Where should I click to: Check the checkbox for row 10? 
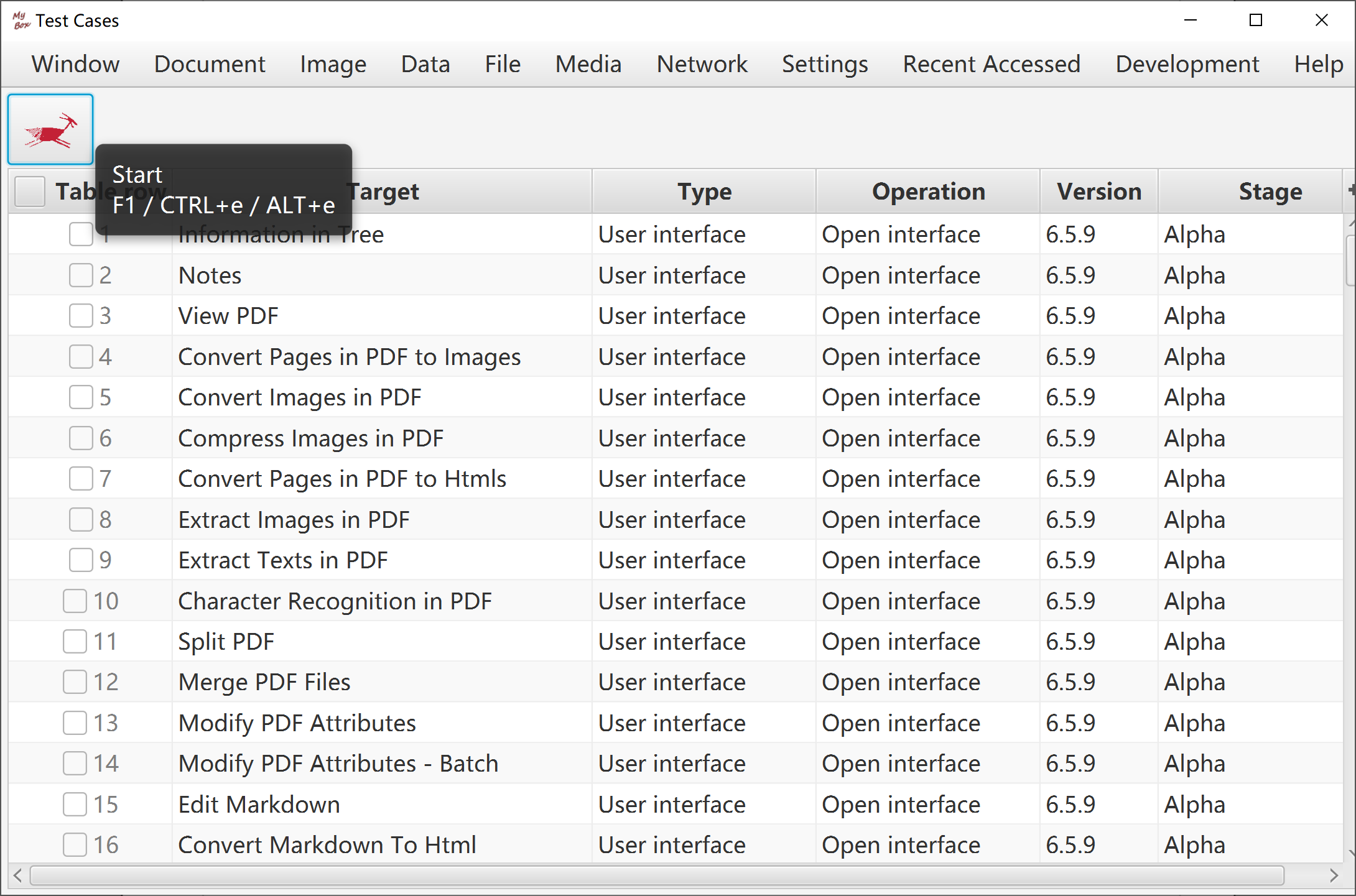(x=75, y=601)
